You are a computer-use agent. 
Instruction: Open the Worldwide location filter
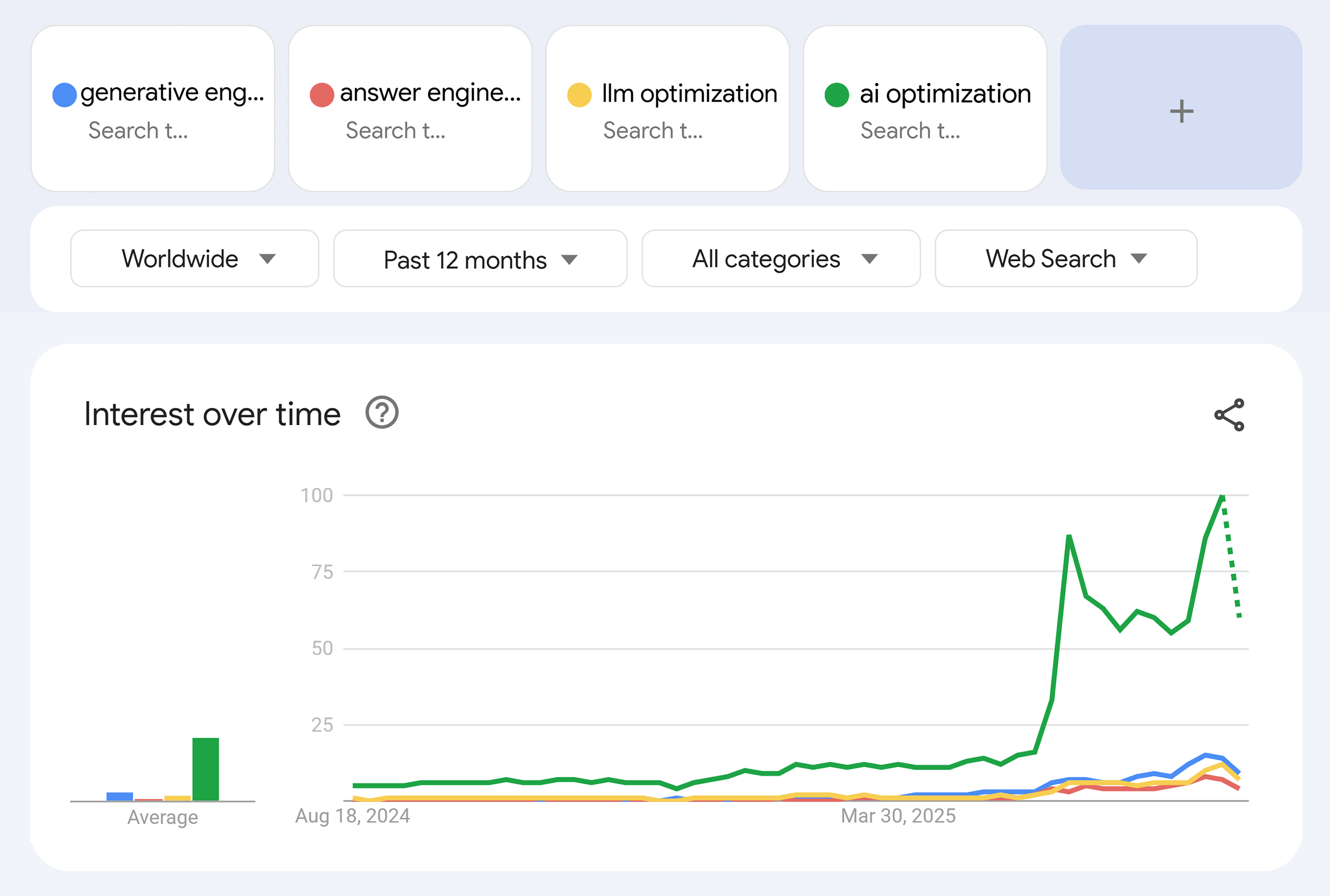[x=194, y=259]
